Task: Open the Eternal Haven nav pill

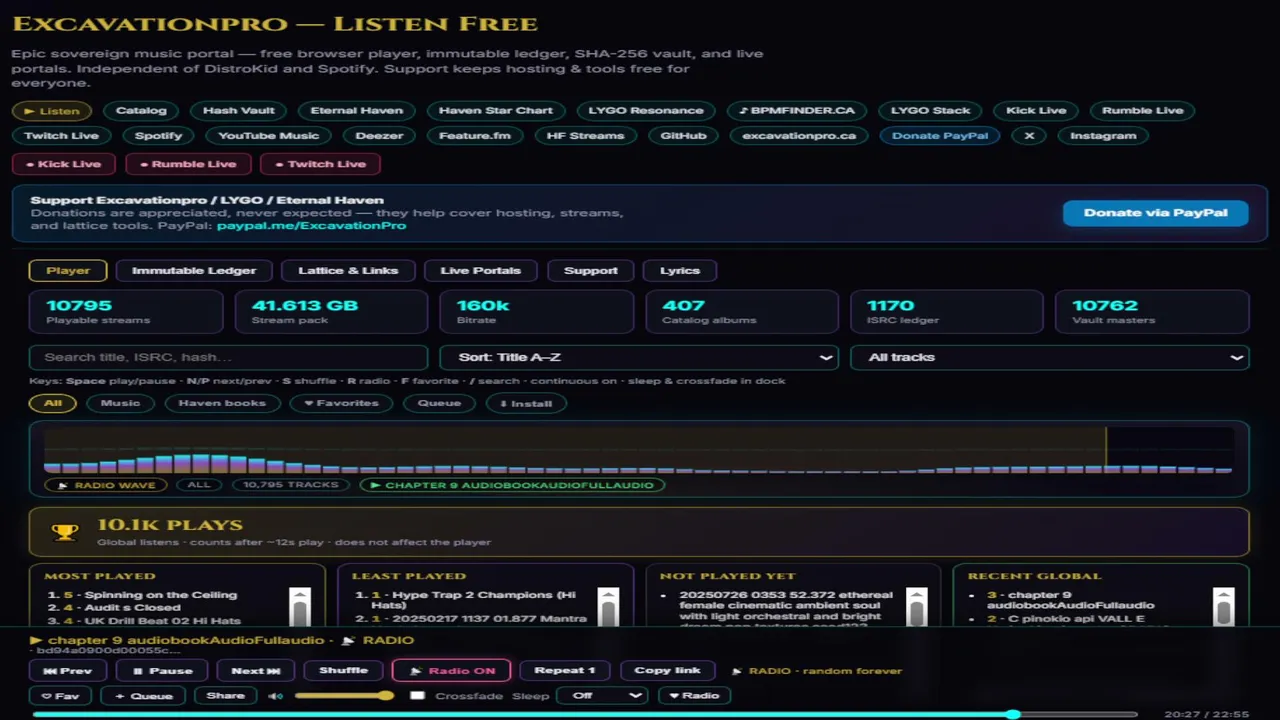Action: pyautogui.click(x=356, y=111)
